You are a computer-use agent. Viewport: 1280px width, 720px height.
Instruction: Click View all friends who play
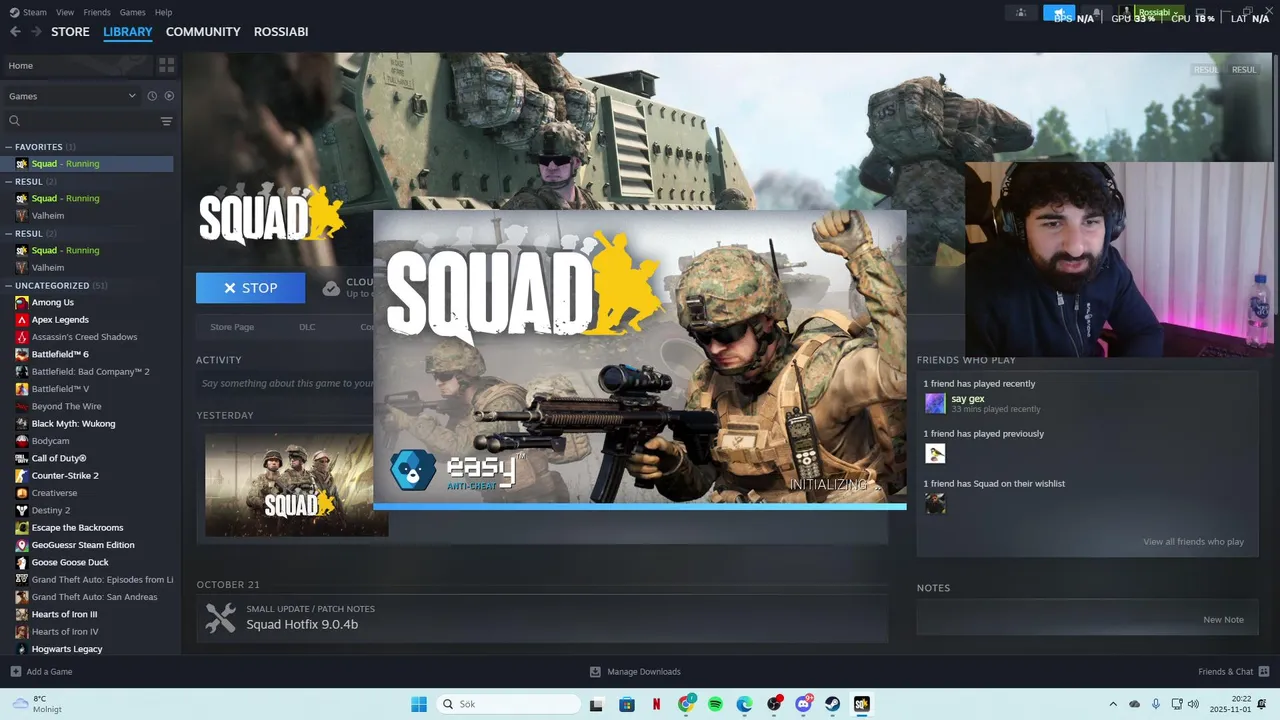(1193, 542)
